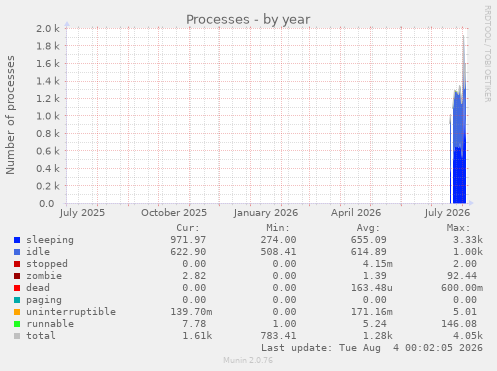Click the 'Processes - by year' graph title
Screen dimensions: 497x371
[x=248, y=20]
